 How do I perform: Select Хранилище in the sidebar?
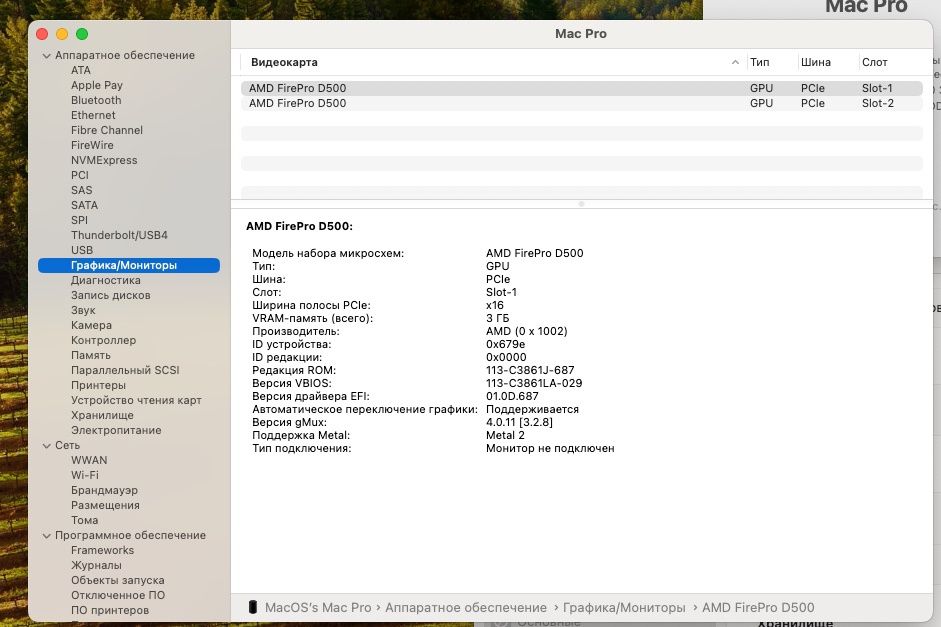coord(102,415)
